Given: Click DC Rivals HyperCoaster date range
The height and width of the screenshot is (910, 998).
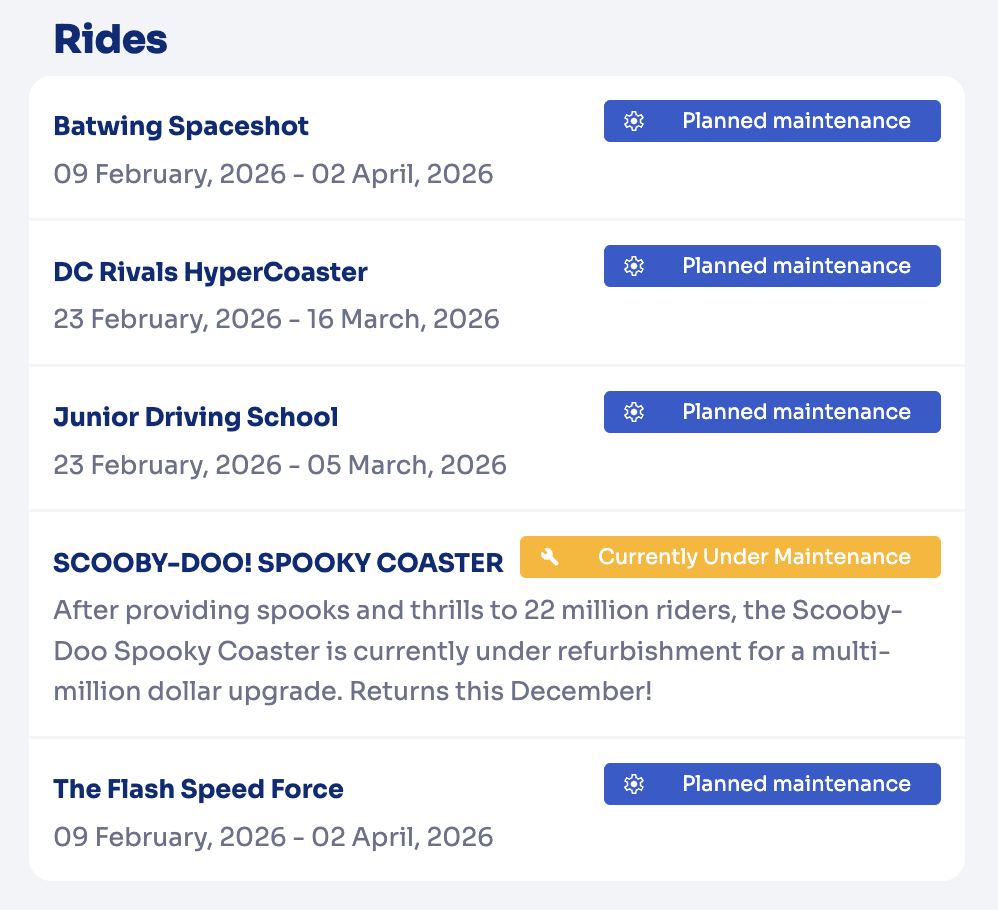Looking at the screenshot, I should (x=276, y=319).
